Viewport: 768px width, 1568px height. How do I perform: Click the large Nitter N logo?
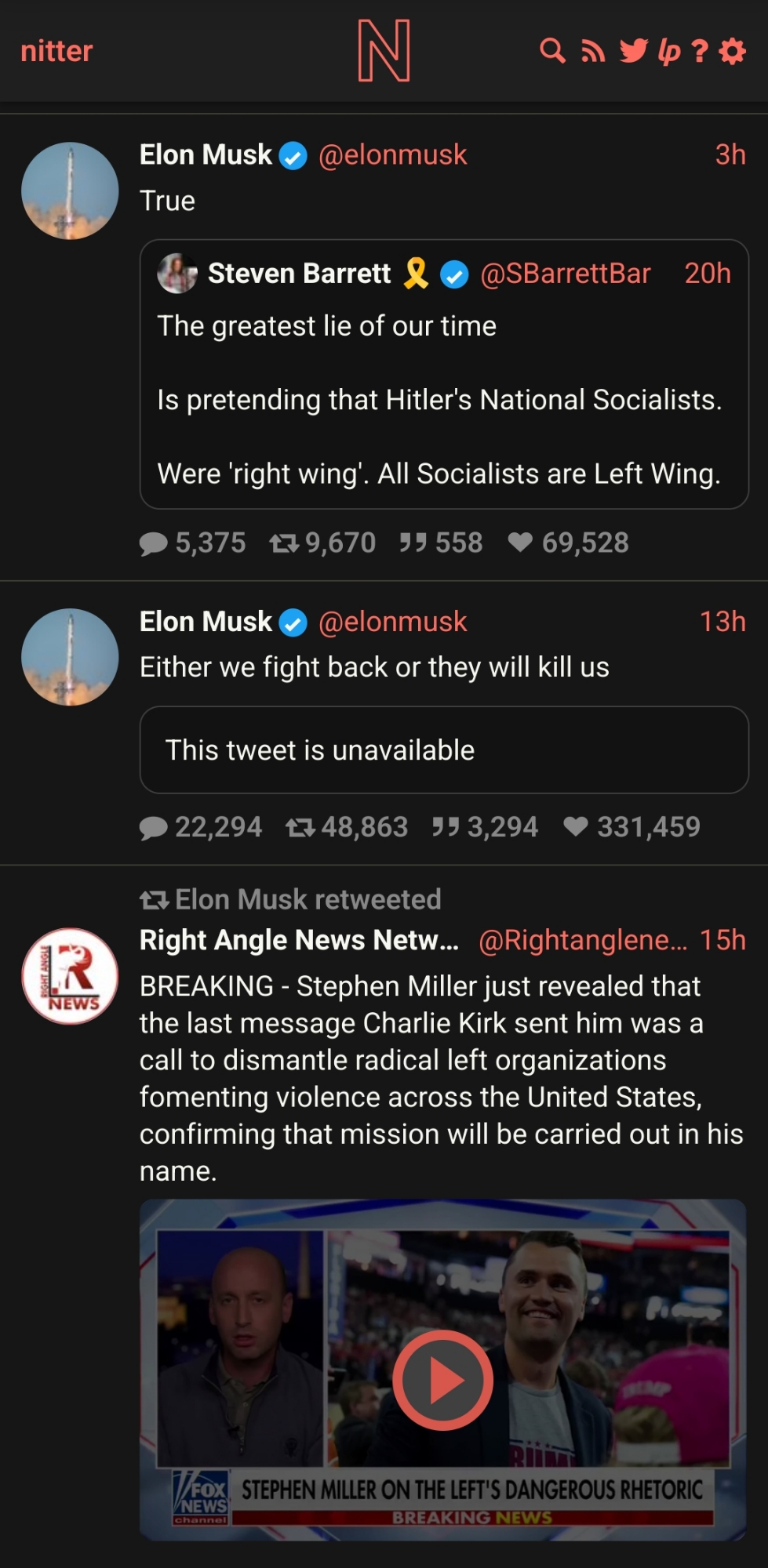coord(384,51)
